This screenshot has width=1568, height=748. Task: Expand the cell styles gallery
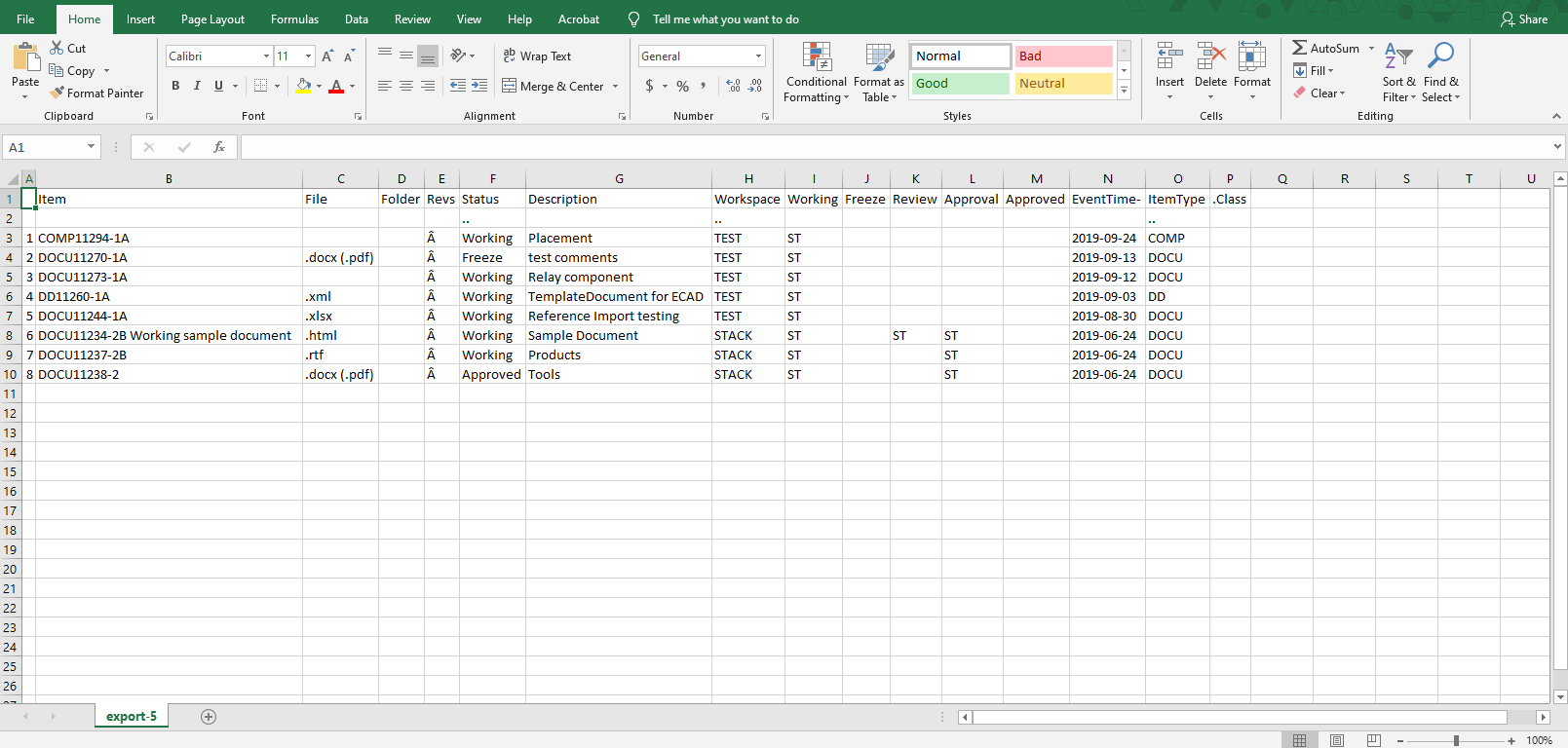point(1124,91)
